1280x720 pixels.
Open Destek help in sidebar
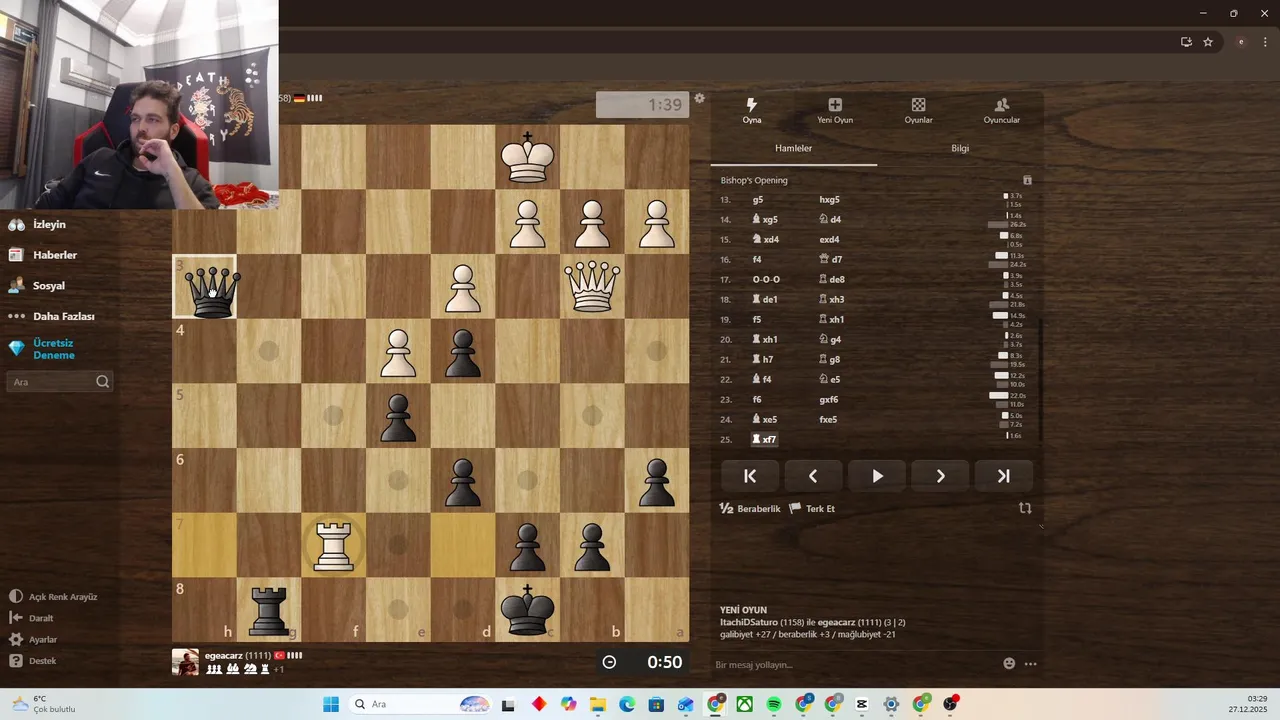coord(33,661)
